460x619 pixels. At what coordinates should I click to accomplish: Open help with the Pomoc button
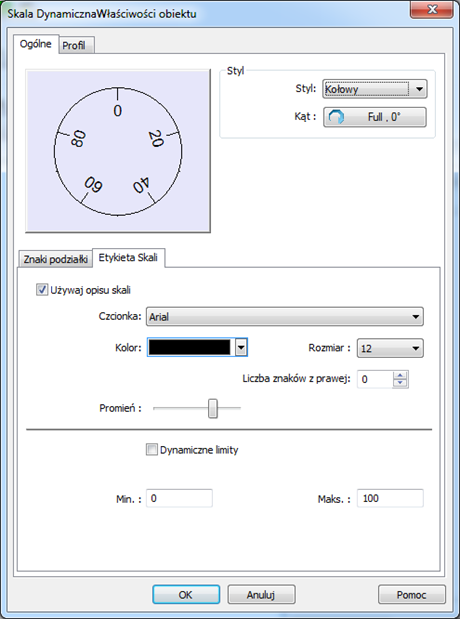click(x=411, y=595)
